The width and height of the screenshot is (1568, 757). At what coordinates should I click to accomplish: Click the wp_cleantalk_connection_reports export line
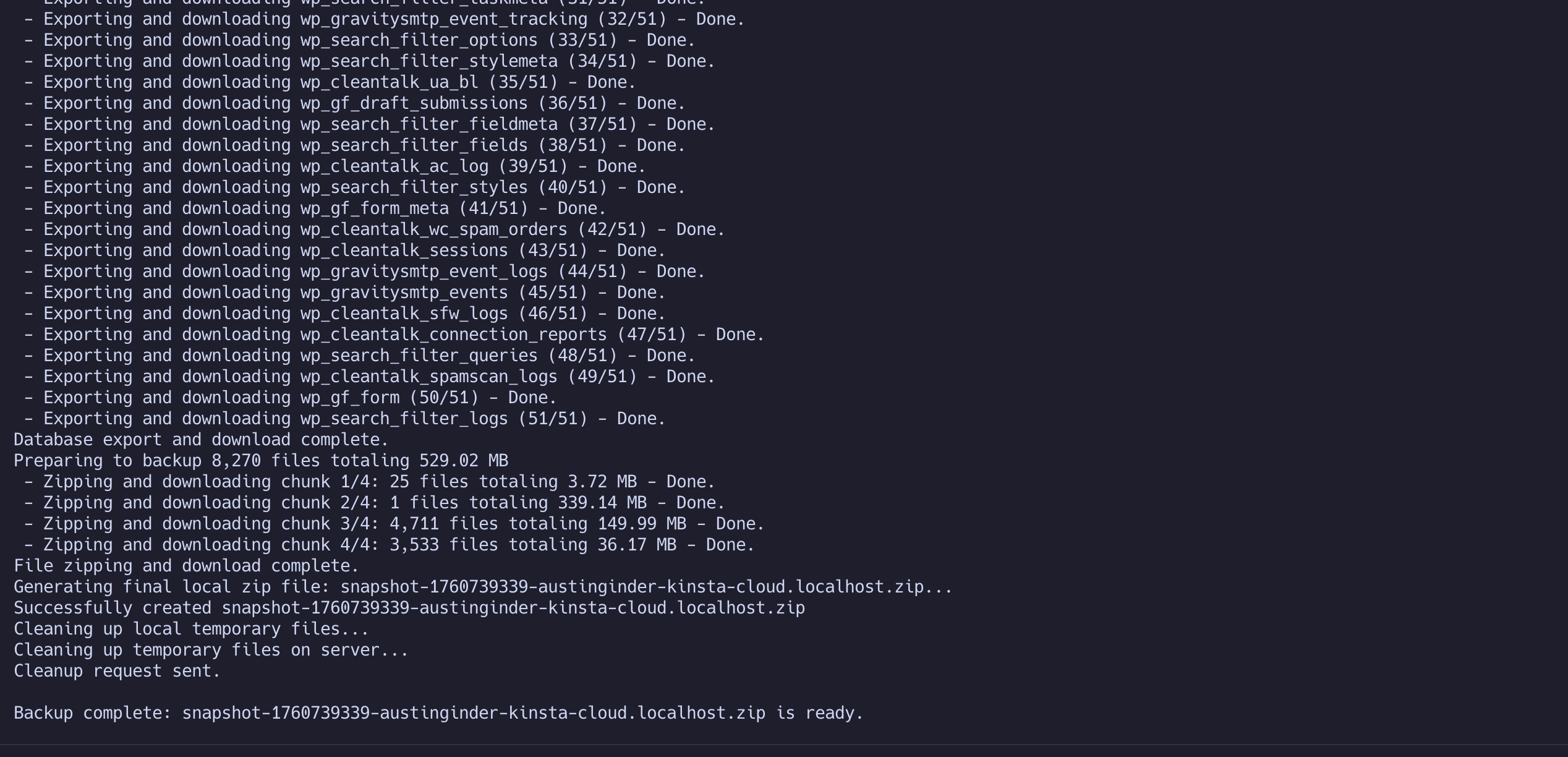pos(393,335)
